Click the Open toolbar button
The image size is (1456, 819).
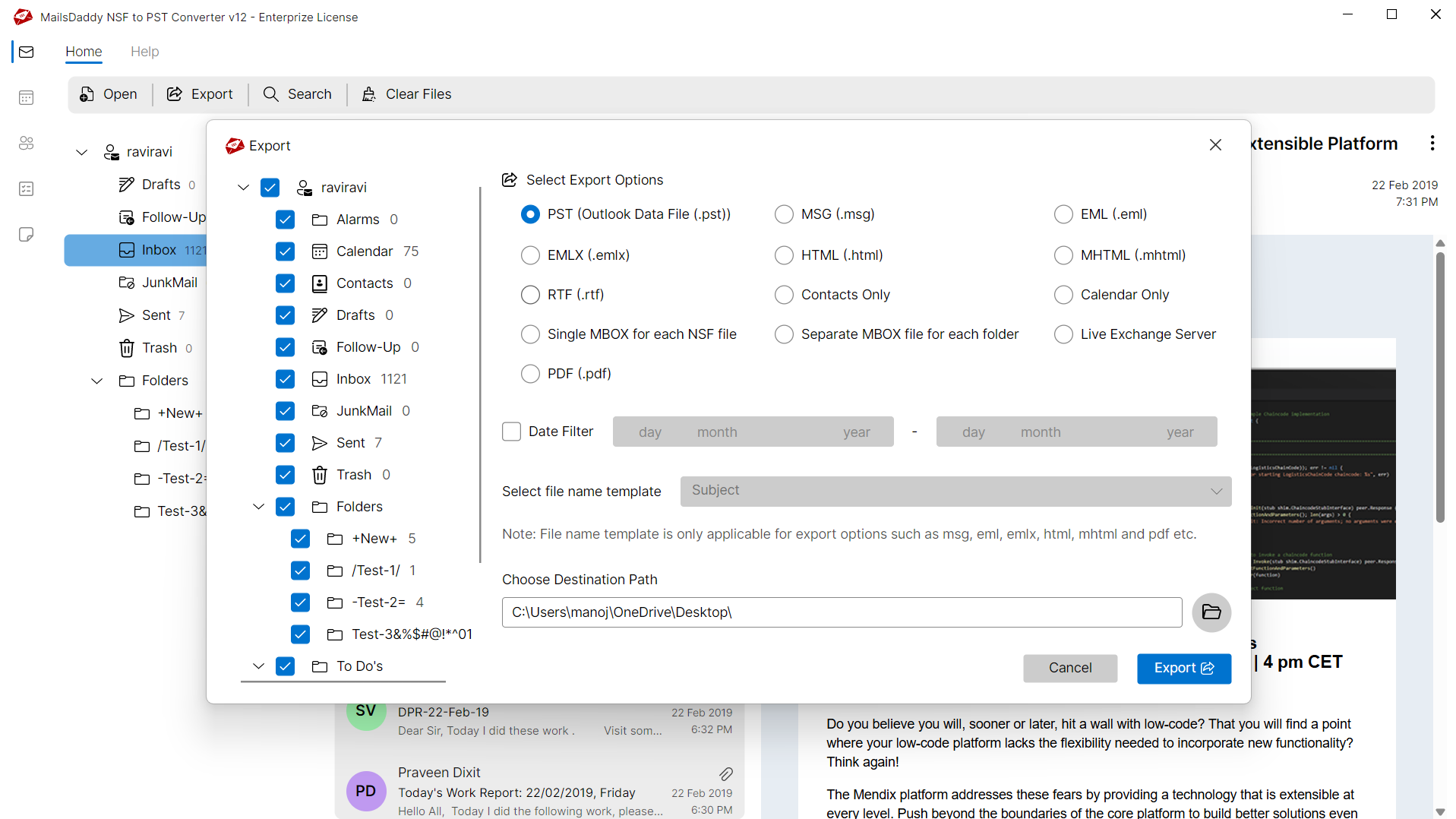pos(109,94)
